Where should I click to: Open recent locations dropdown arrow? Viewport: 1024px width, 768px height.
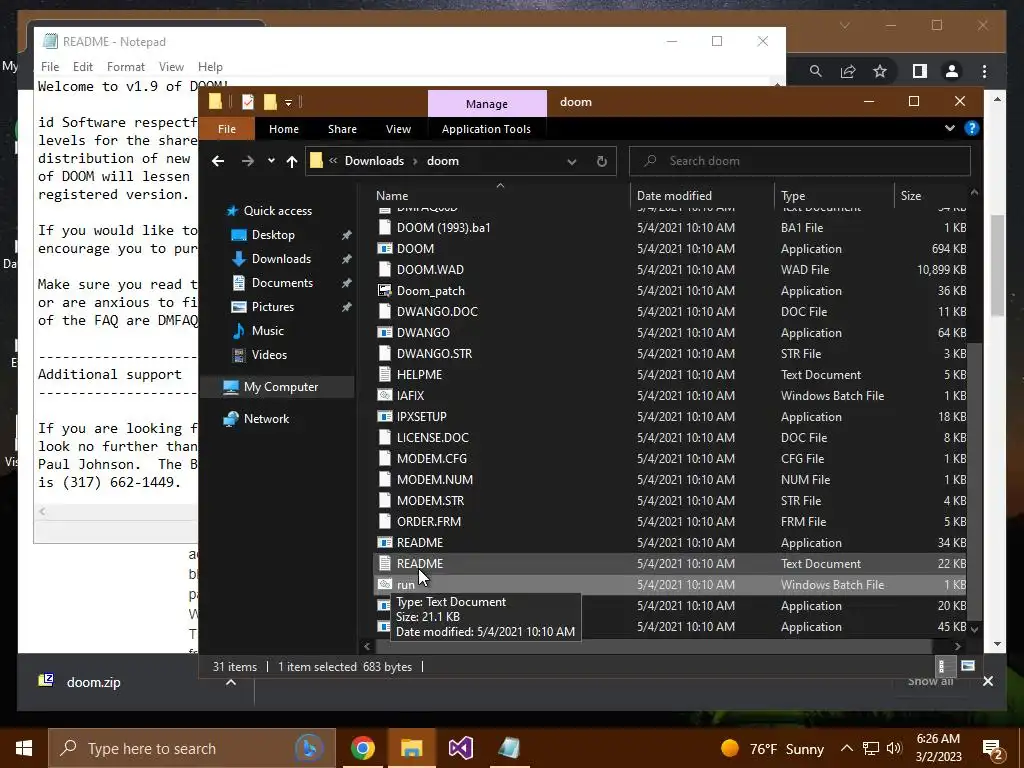click(271, 161)
